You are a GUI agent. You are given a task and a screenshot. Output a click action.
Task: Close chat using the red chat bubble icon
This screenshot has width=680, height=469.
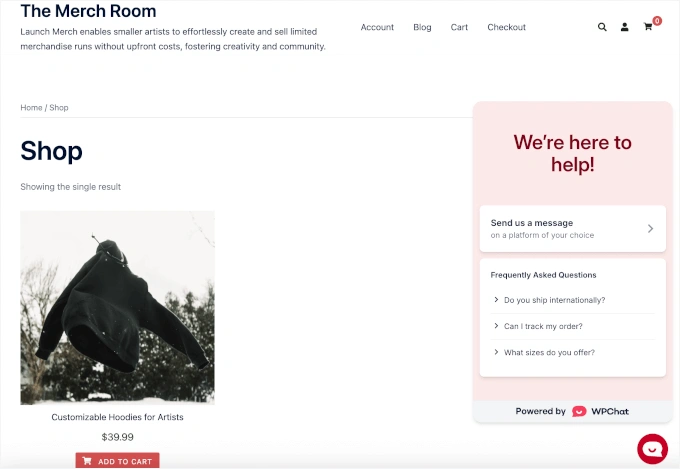[652, 449]
